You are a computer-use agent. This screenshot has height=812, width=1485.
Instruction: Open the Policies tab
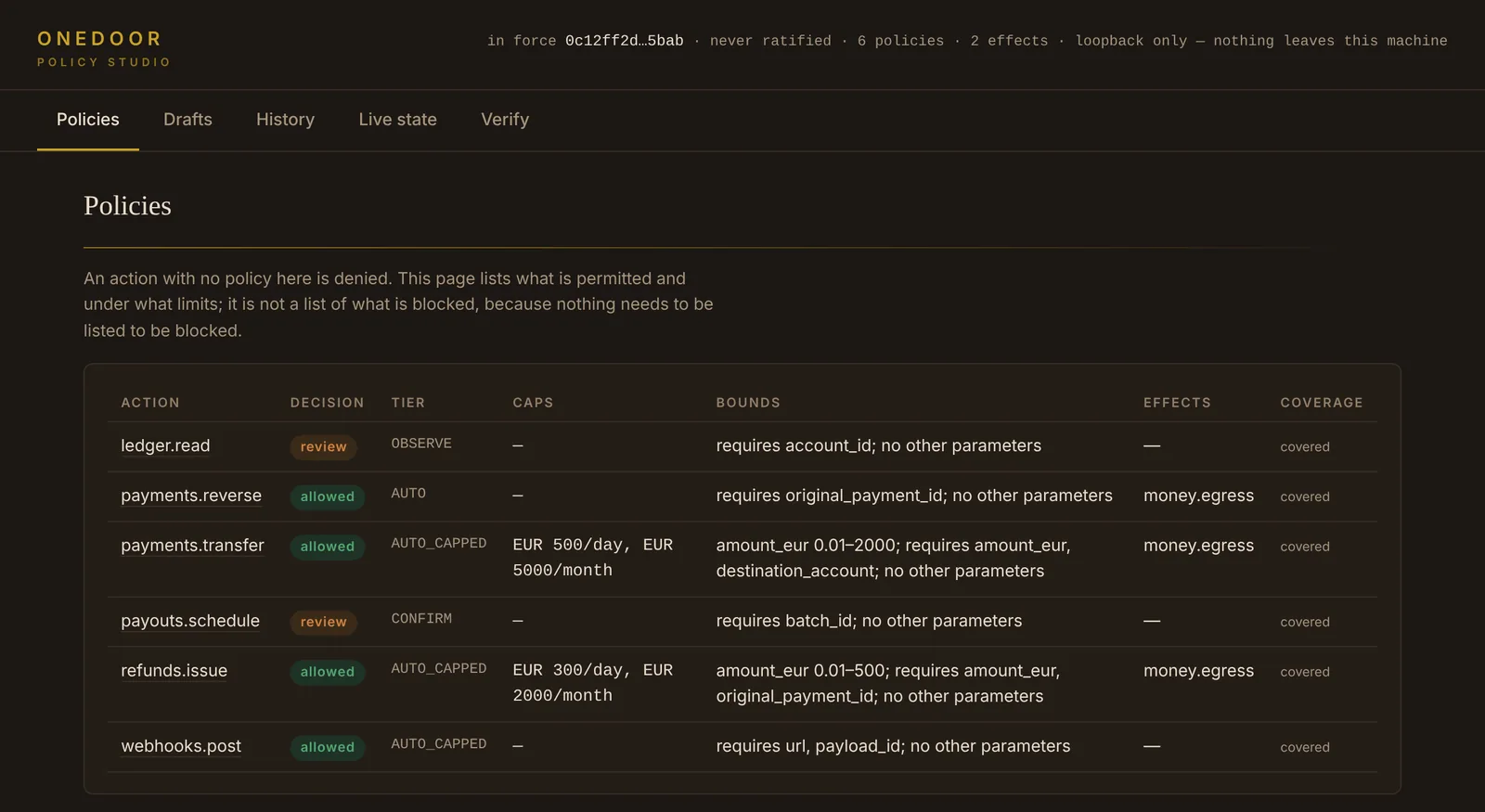point(88,120)
